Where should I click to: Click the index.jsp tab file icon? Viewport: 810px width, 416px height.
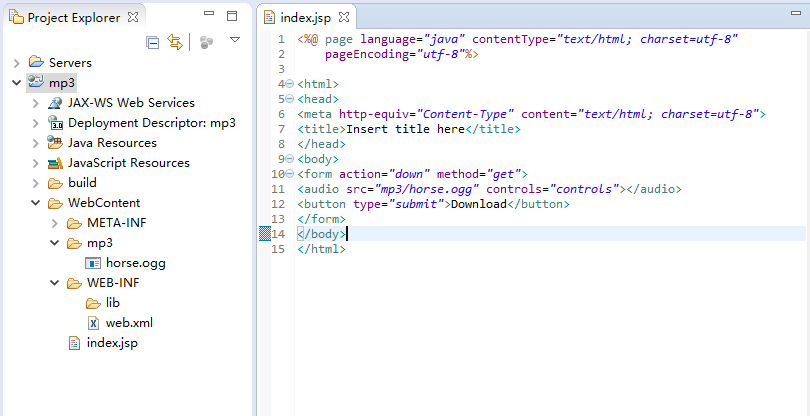click(269, 18)
